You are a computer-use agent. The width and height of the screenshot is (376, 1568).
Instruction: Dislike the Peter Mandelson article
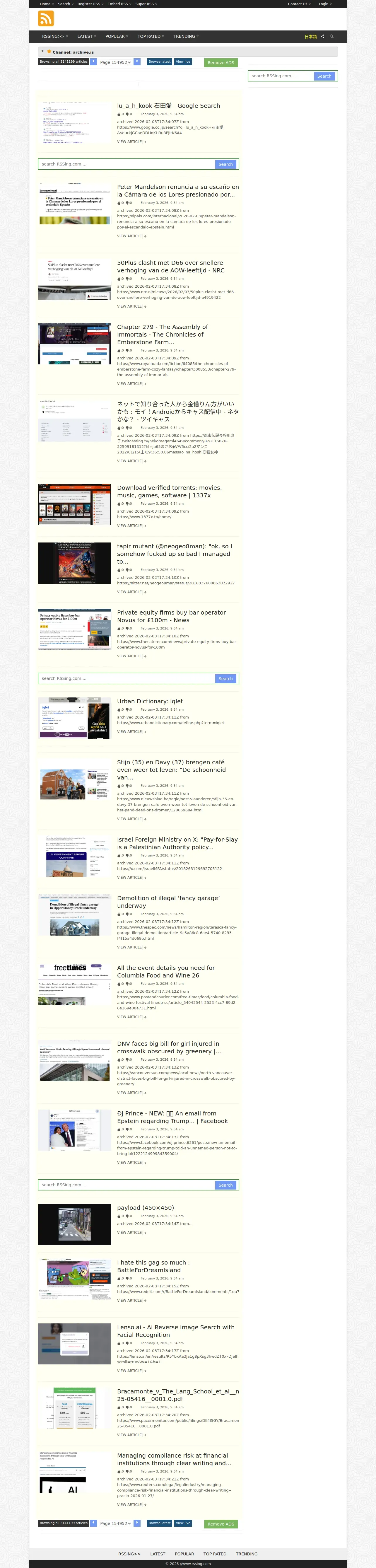(x=127, y=203)
